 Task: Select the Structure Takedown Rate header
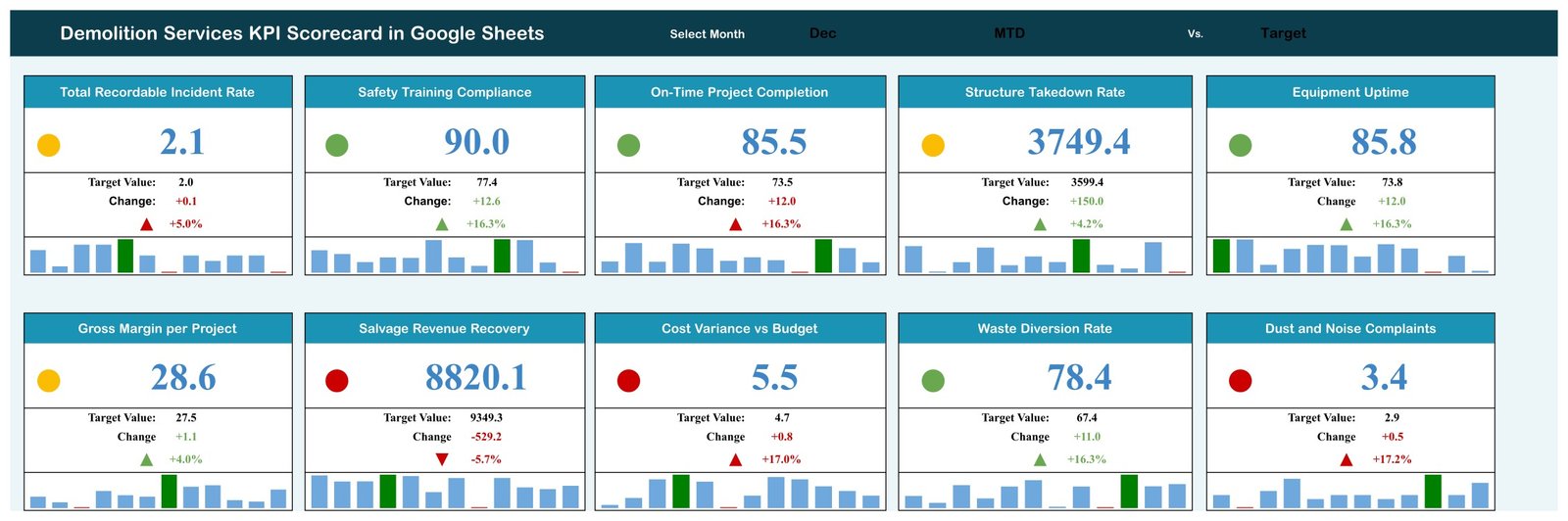click(1046, 92)
